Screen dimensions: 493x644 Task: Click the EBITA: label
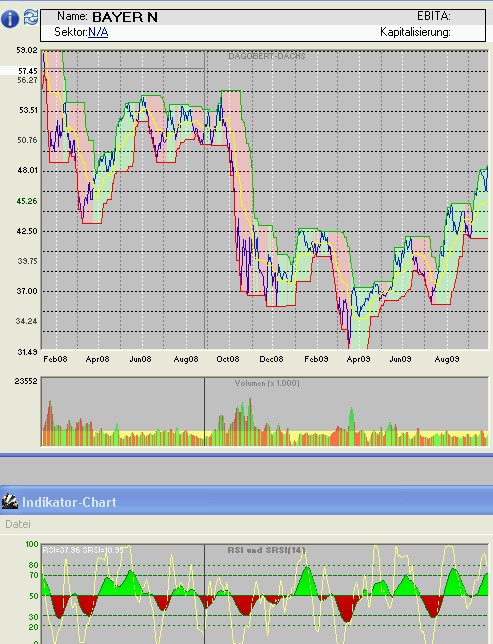pyautogui.click(x=434, y=16)
